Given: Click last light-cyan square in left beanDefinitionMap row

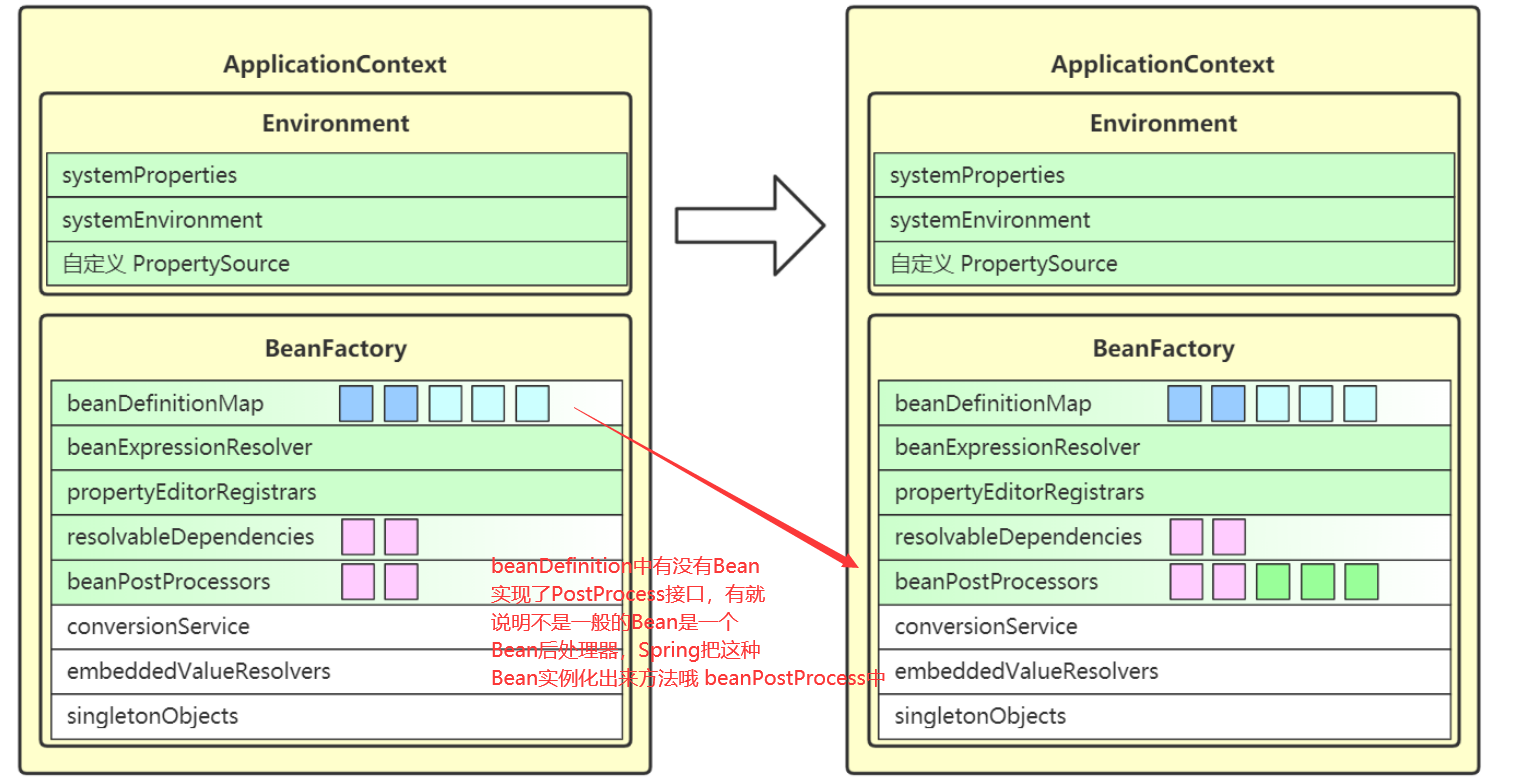Looking at the screenshot, I should pos(533,403).
